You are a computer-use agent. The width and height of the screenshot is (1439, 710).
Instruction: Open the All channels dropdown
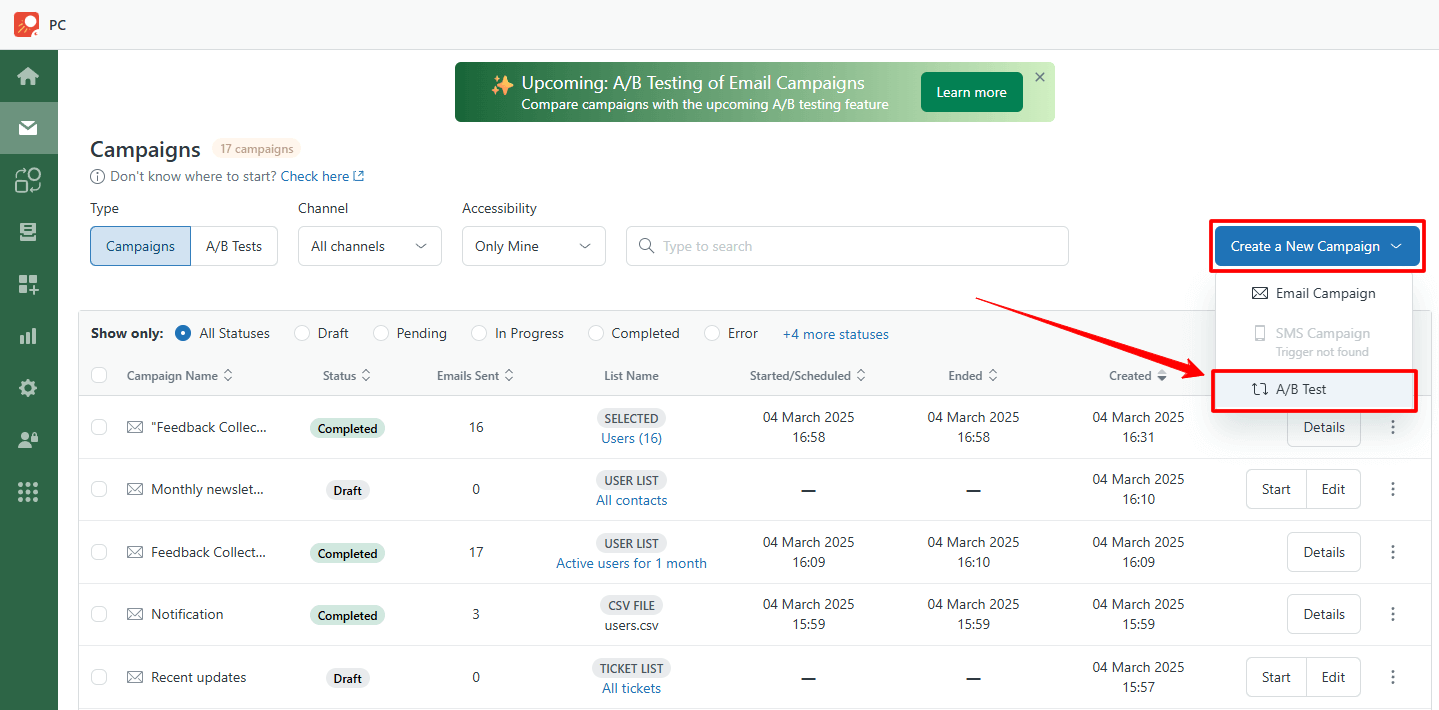[x=370, y=246]
